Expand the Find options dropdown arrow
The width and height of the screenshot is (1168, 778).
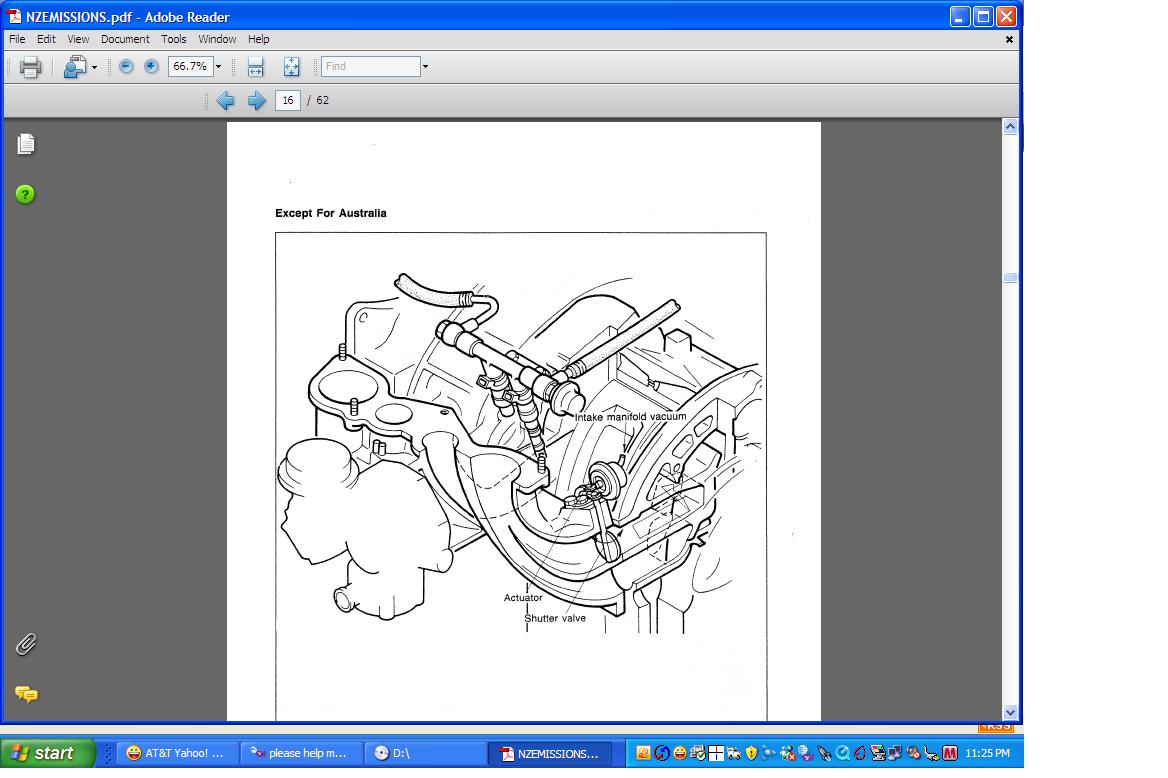coord(425,67)
